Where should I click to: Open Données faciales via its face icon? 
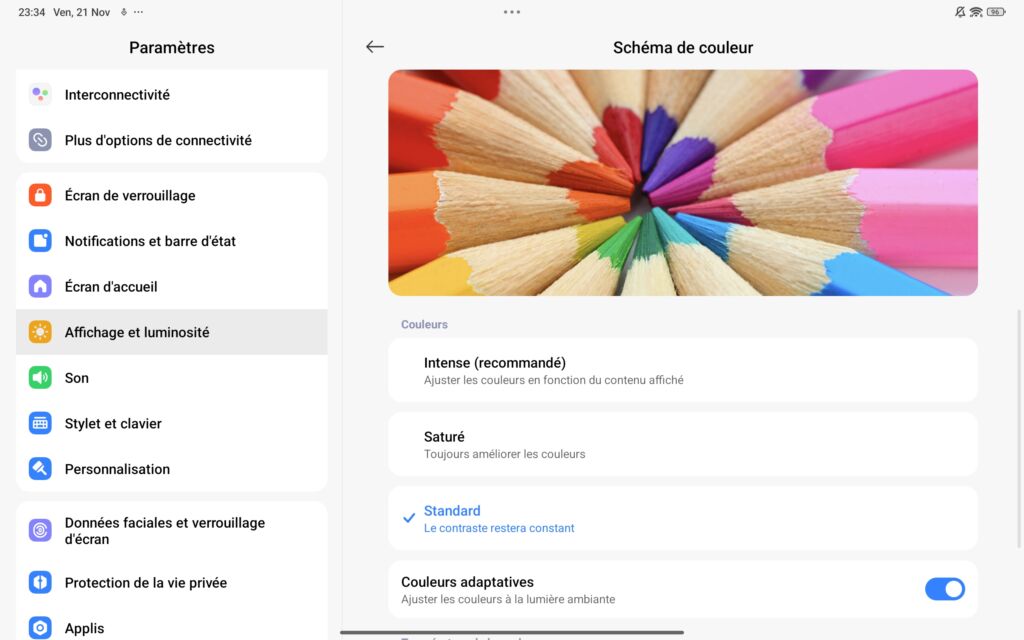coord(39,530)
